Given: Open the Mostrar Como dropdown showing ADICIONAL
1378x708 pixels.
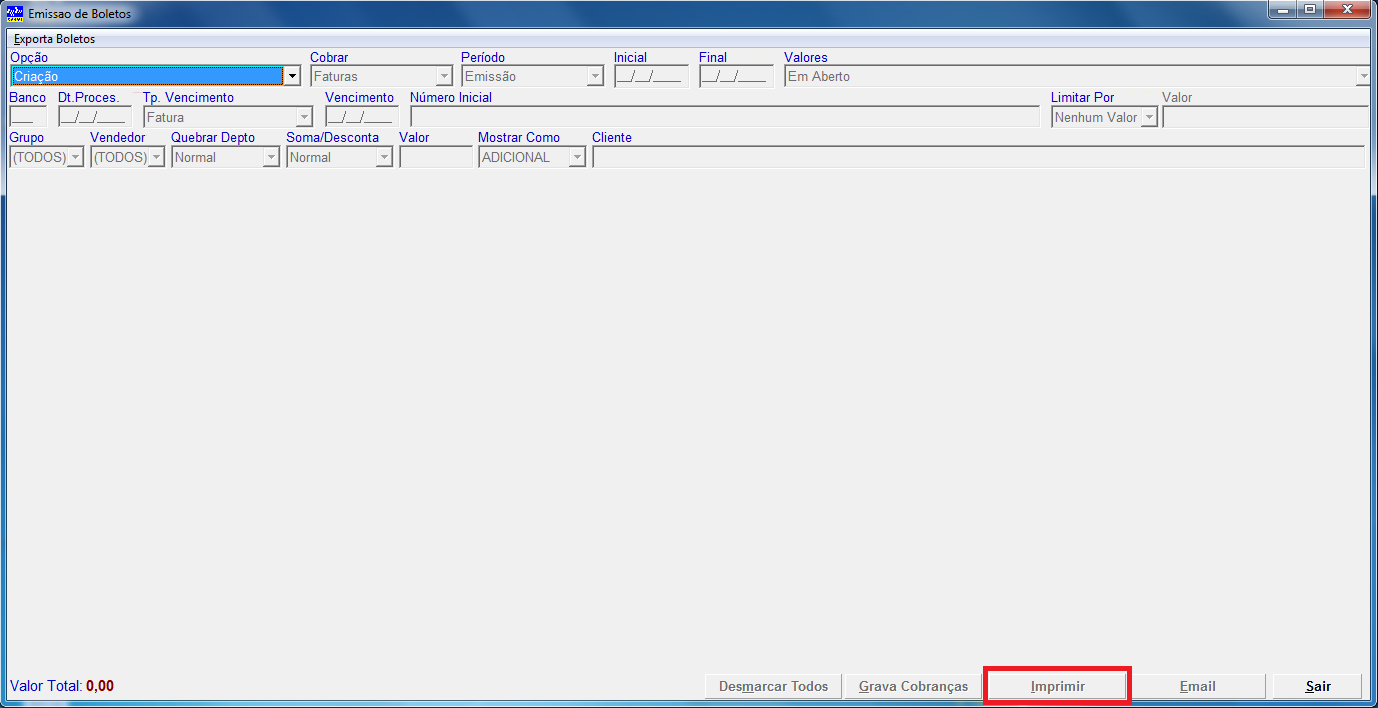Looking at the screenshot, I should (x=532, y=157).
